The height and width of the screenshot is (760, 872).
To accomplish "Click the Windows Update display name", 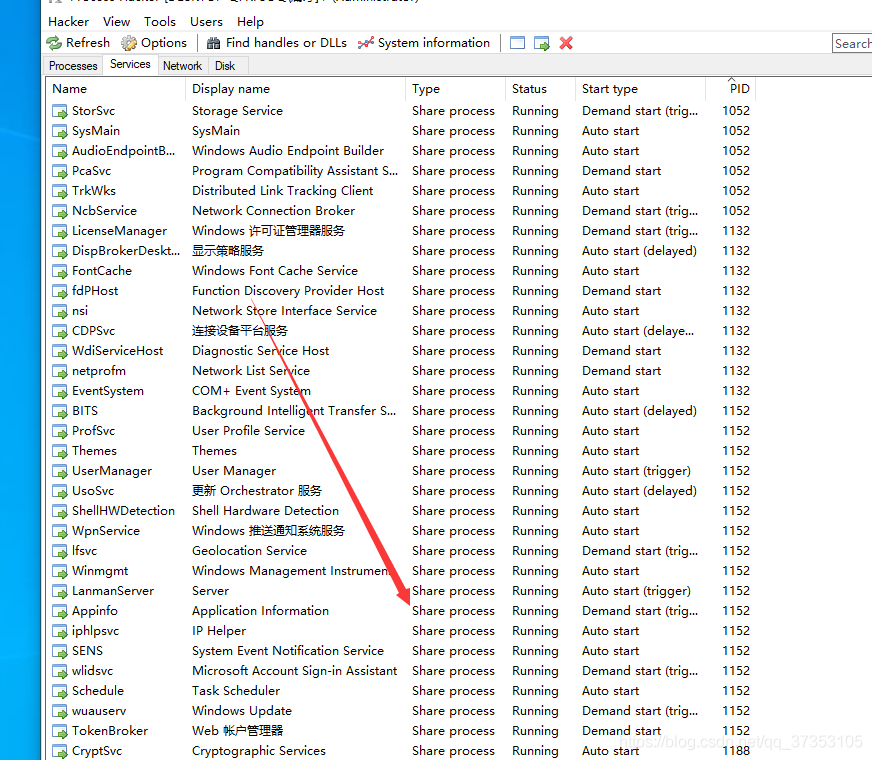I will coord(242,711).
